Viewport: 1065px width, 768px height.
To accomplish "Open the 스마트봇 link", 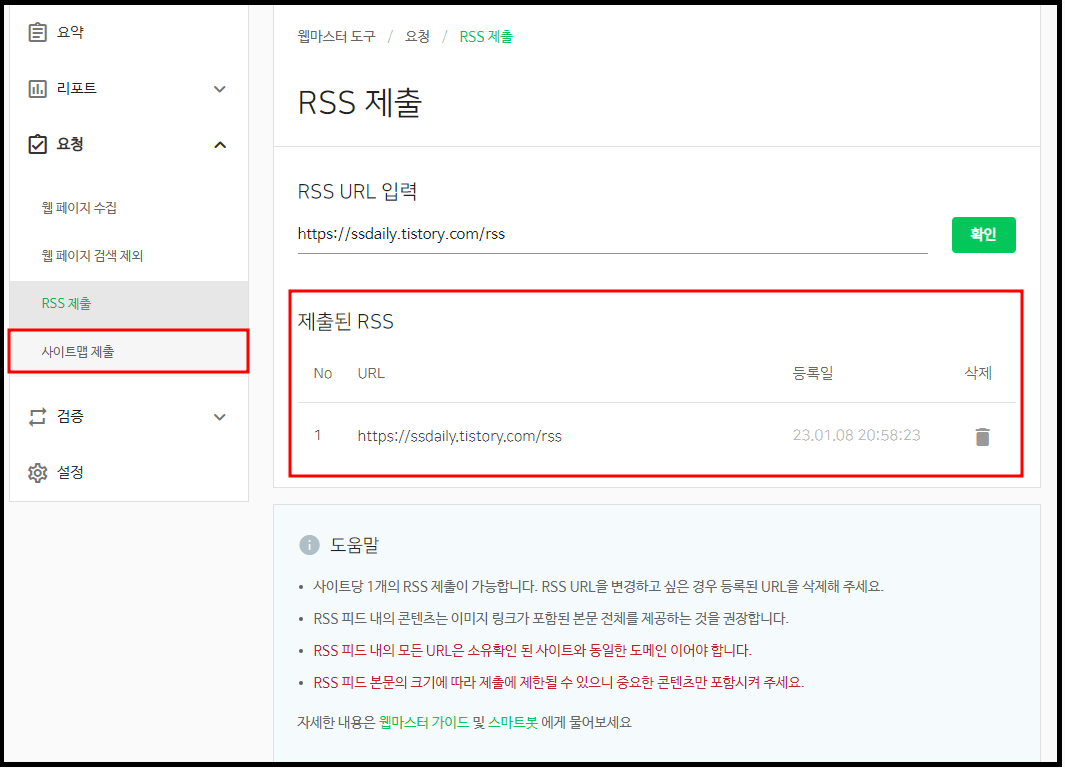I will (513, 723).
